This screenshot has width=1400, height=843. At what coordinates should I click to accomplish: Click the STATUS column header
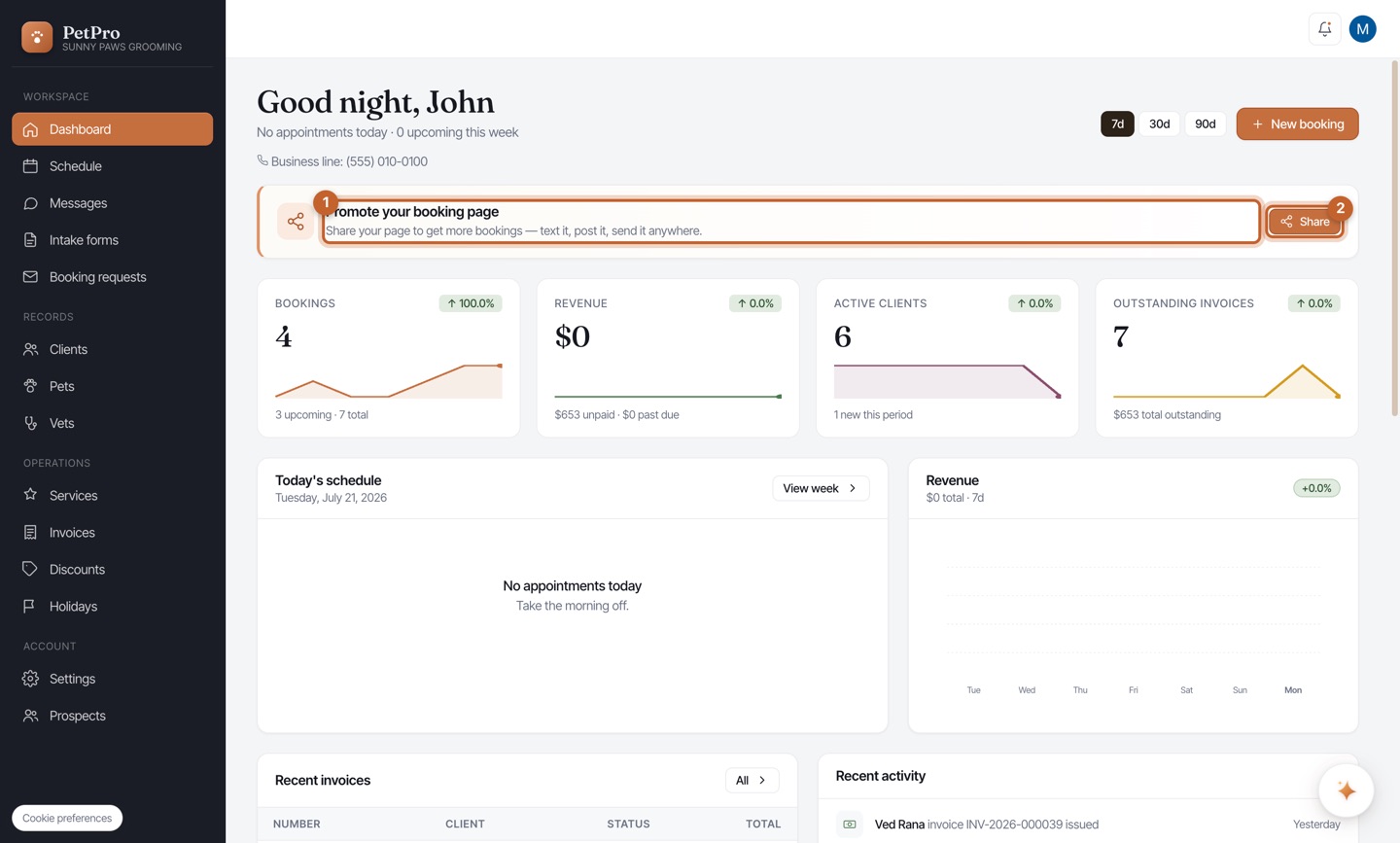pos(628,824)
